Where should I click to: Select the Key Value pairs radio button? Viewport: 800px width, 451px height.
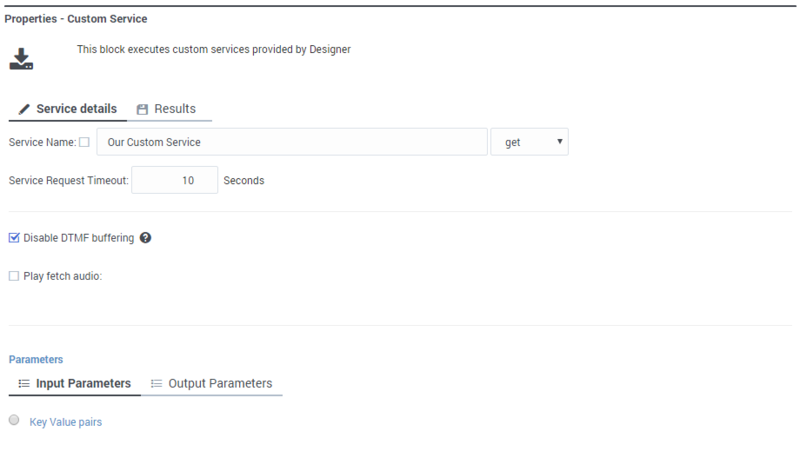14,420
